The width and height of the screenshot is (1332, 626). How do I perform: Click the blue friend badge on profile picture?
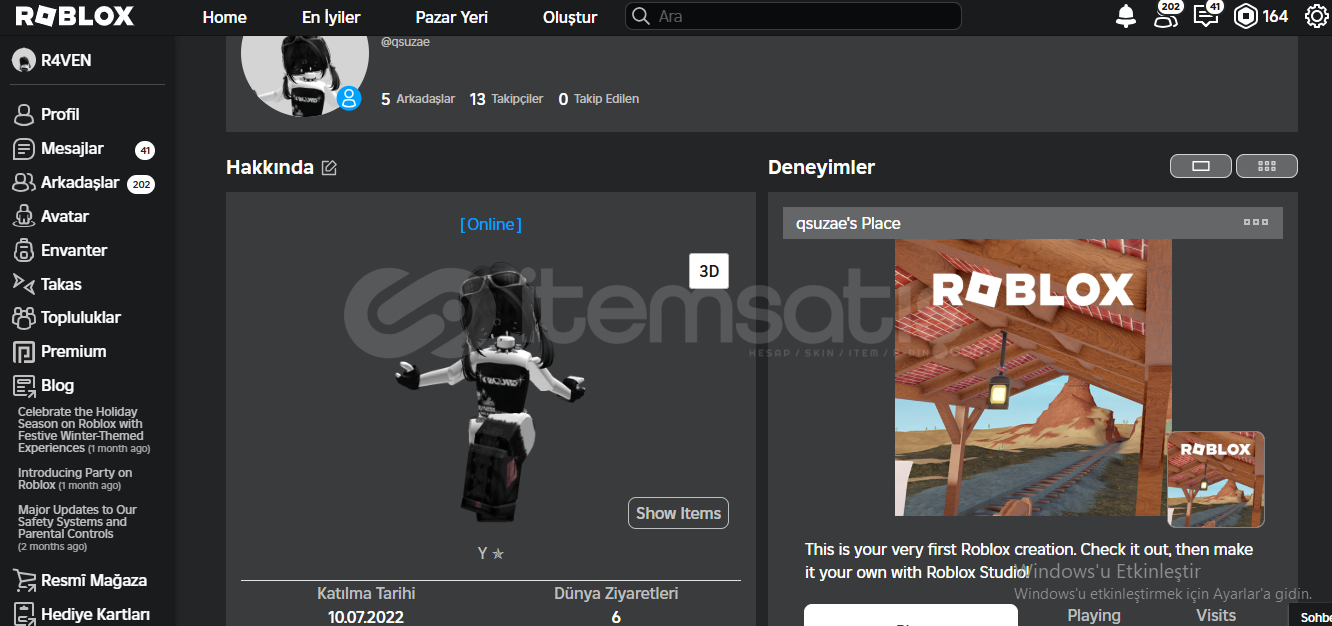click(x=348, y=98)
